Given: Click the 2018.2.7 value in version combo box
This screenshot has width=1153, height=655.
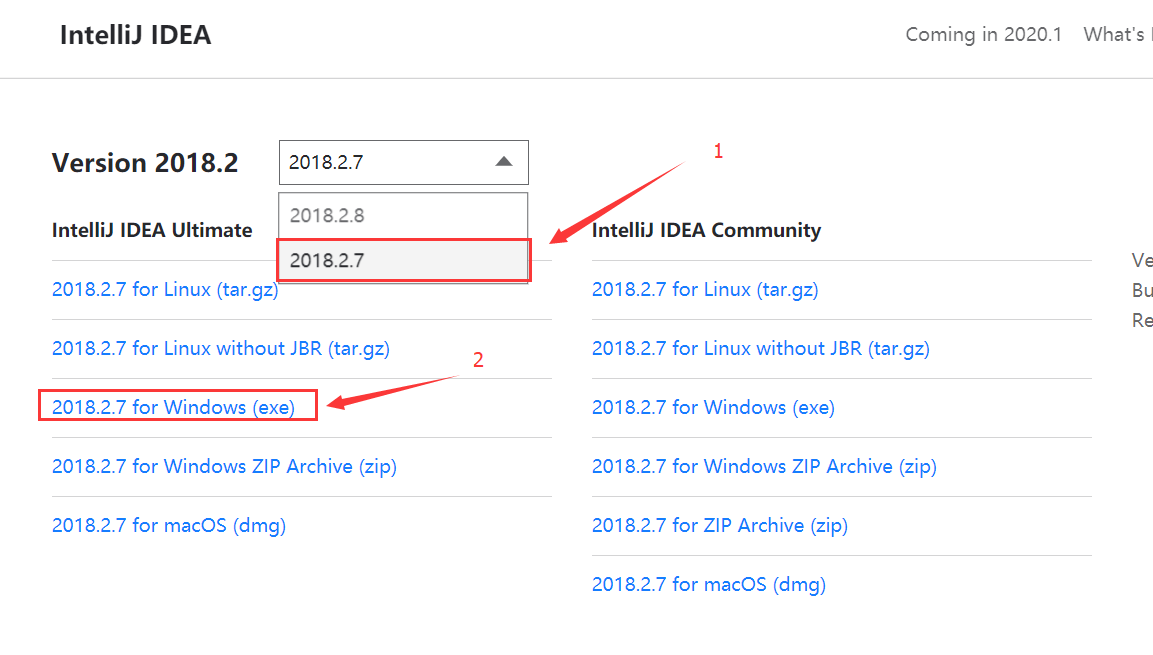Looking at the screenshot, I should pos(326,162).
